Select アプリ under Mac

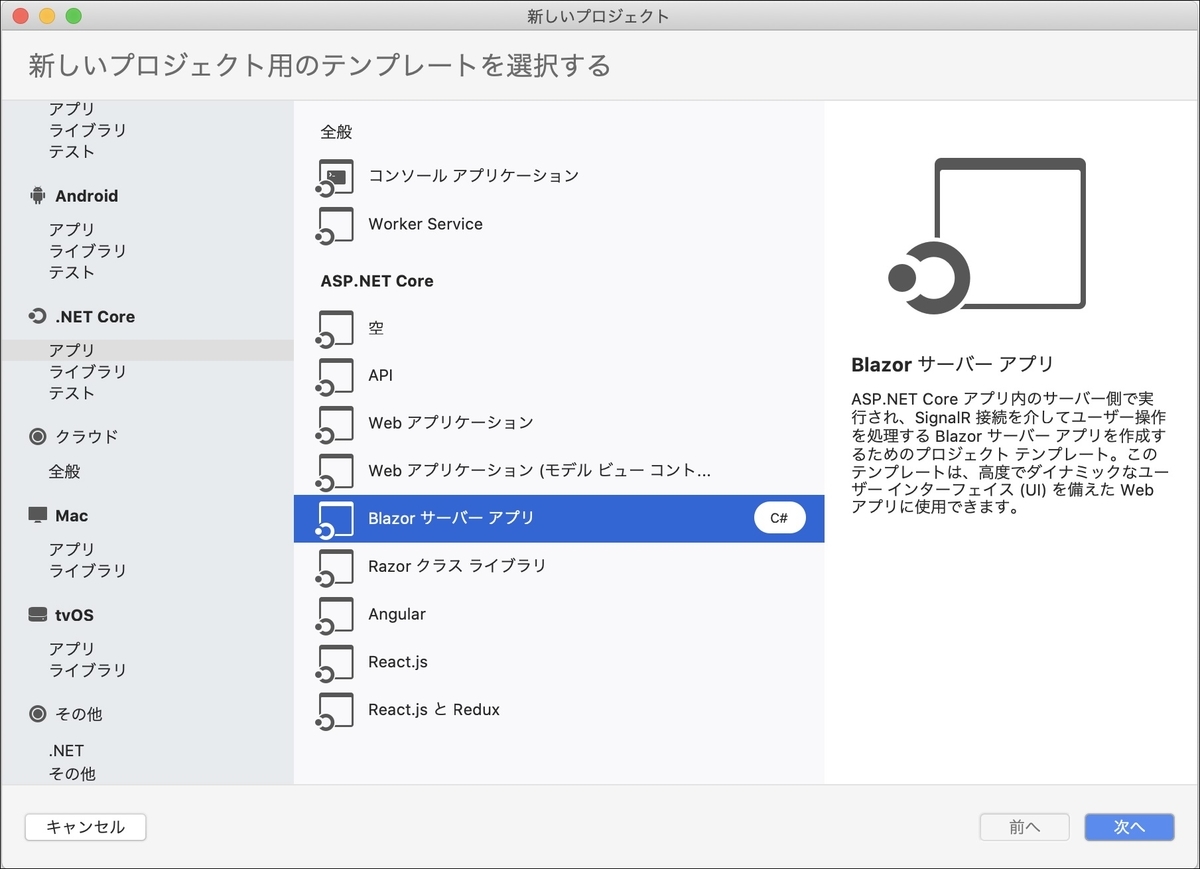[72, 549]
